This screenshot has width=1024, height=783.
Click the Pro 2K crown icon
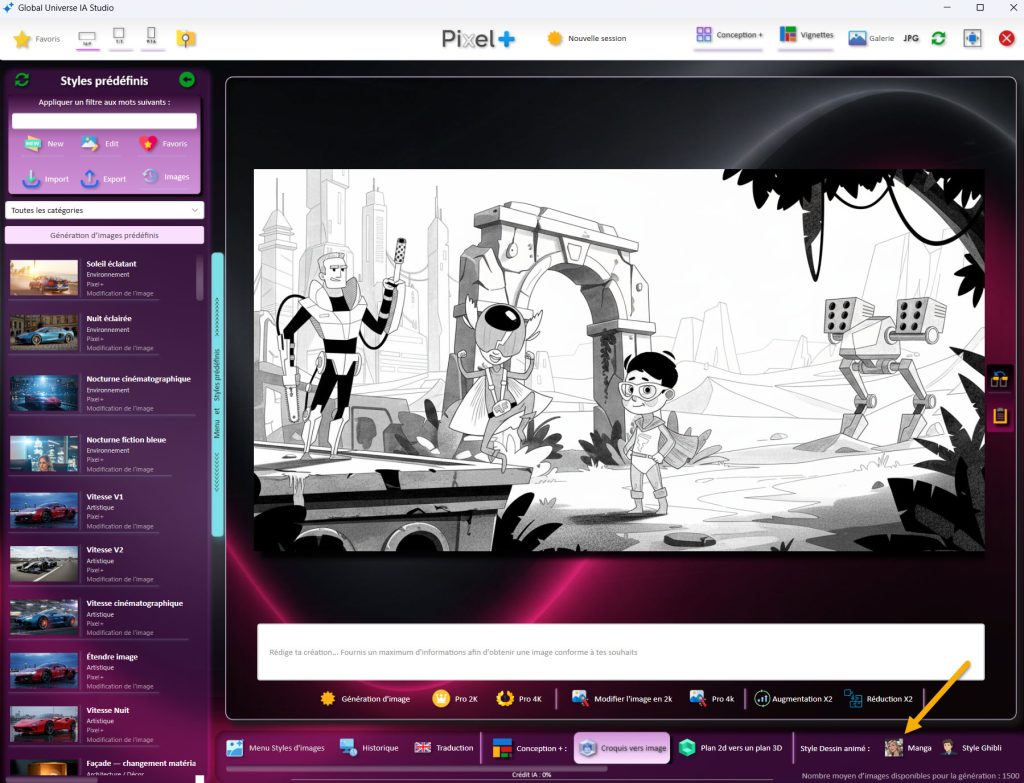pyautogui.click(x=441, y=698)
